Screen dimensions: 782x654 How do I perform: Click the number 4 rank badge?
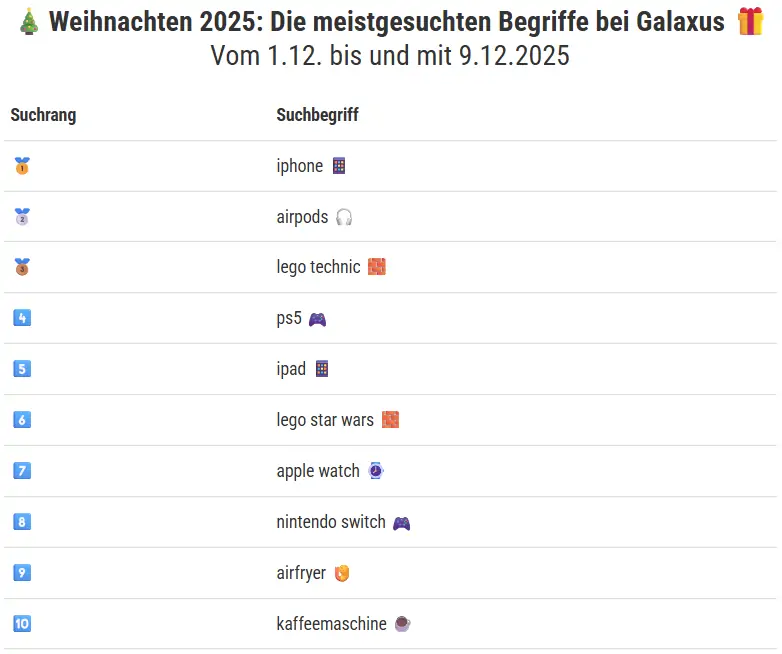(x=22, y=319)
